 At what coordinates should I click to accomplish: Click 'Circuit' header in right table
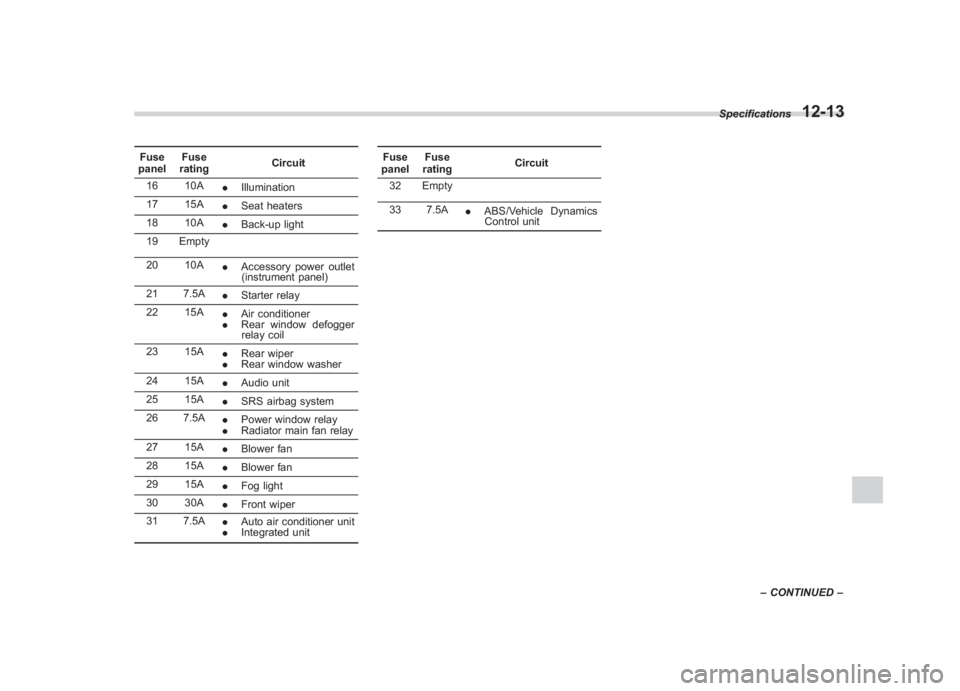pos(531,163)
